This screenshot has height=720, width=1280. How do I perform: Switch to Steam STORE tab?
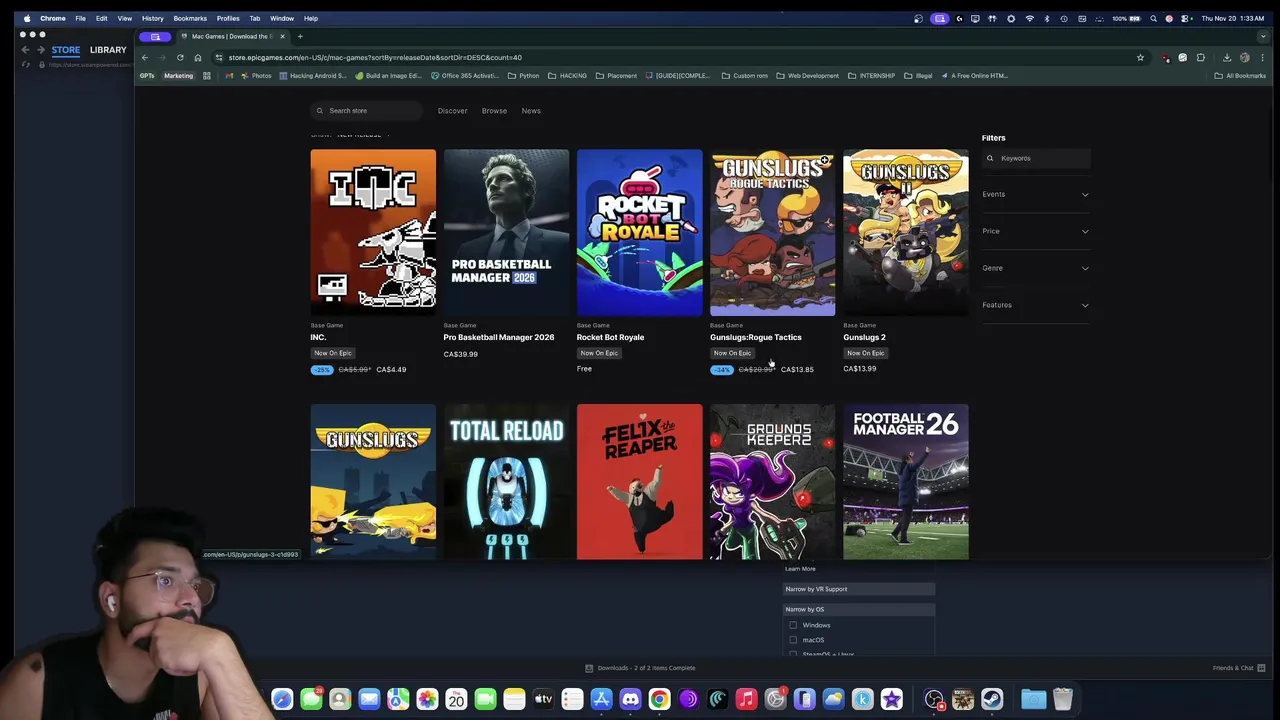coord(66,50)
